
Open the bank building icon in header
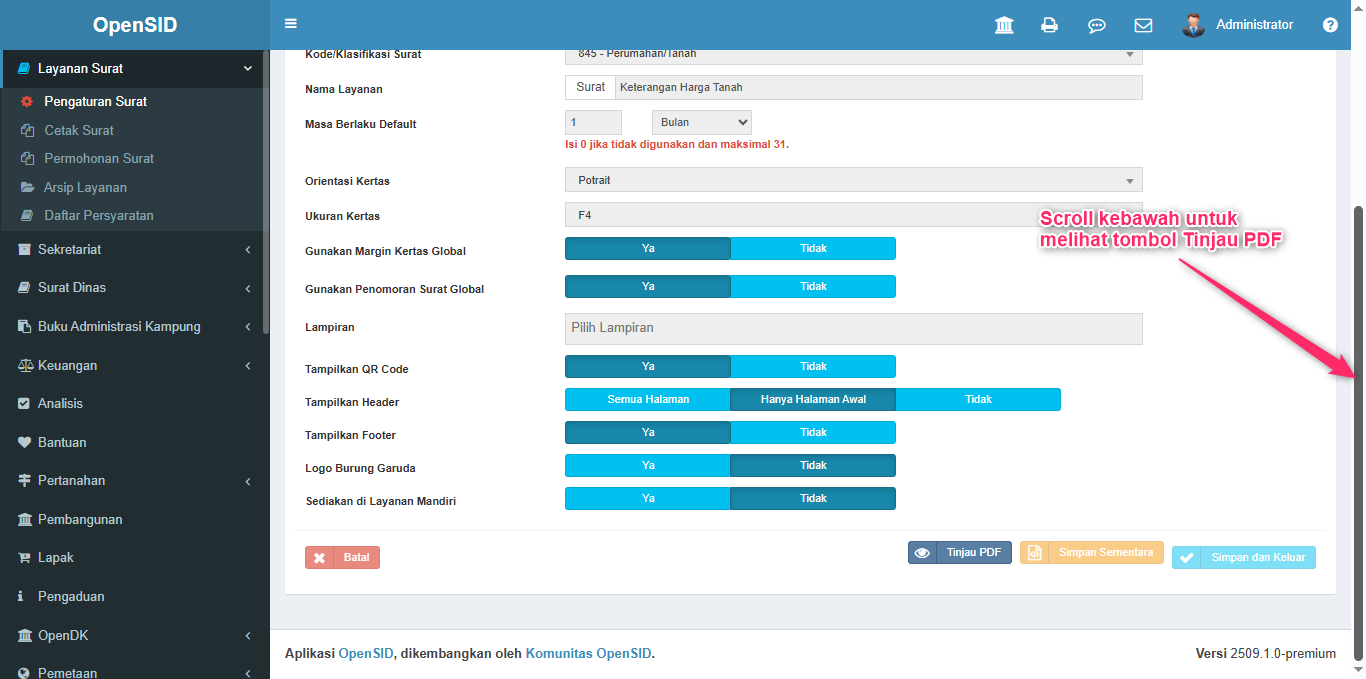[x=1004, y=25]
